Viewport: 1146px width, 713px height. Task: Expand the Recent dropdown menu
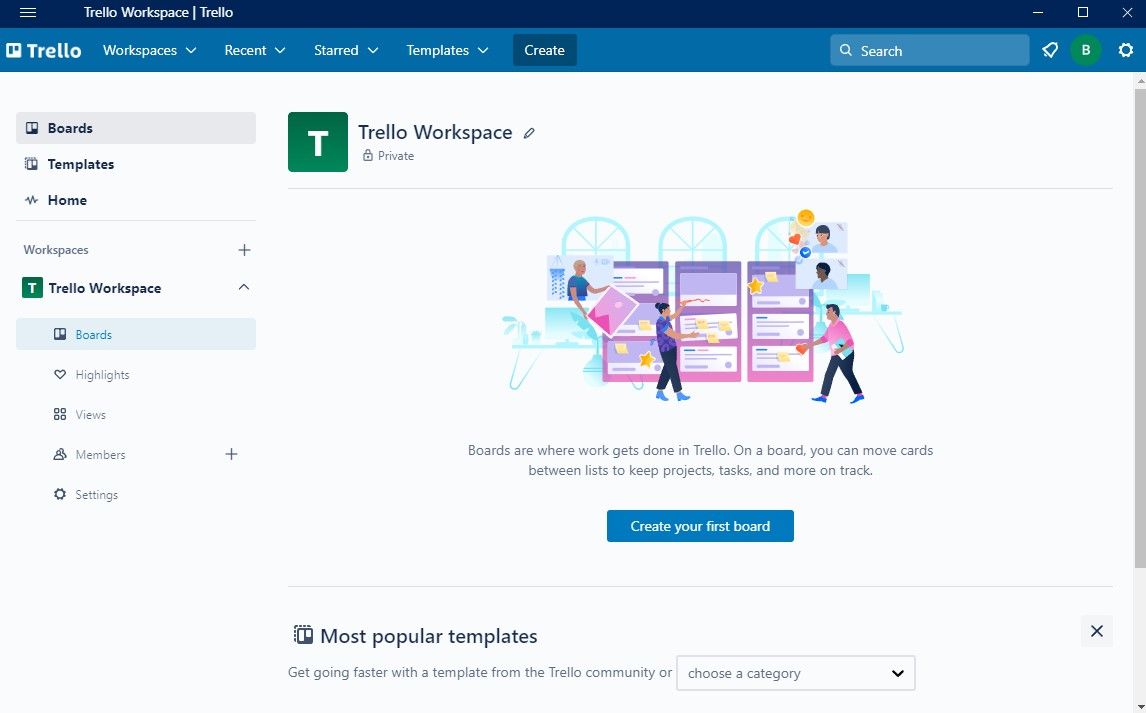[x=254, y=50]
